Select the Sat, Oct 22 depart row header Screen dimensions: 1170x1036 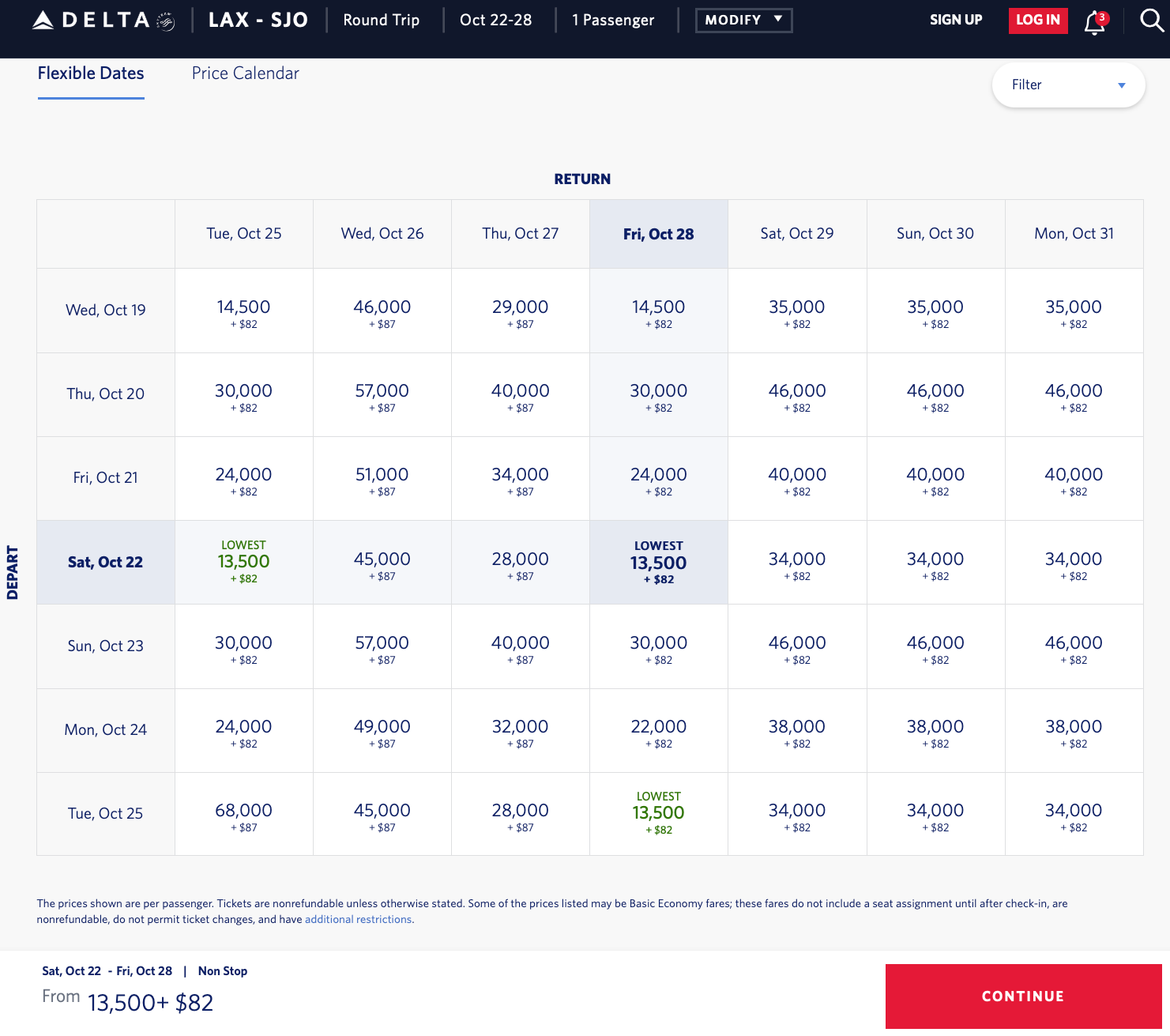pyautogui.click(x=104, y=562)
